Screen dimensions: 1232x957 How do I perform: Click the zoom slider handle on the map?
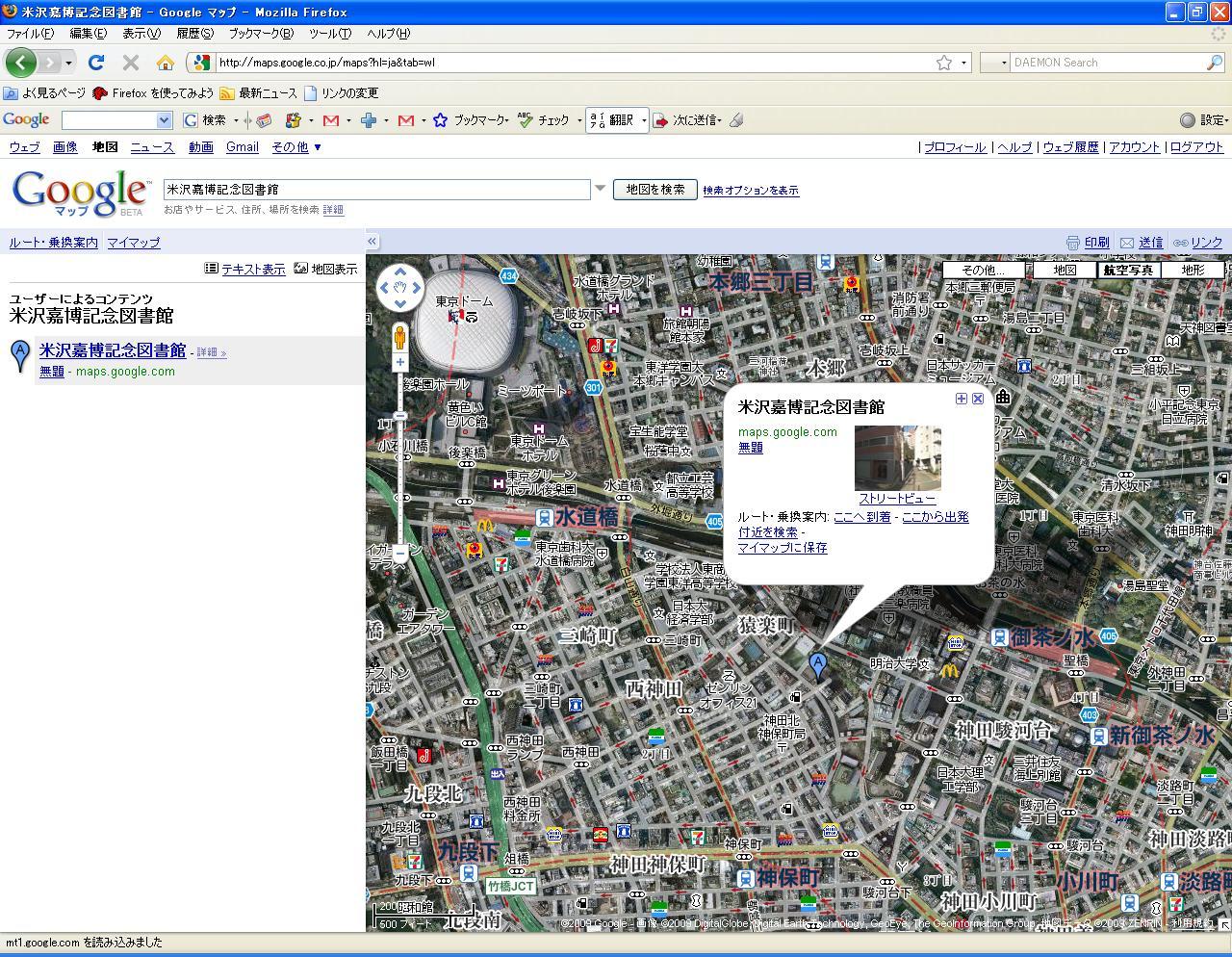tap(400, 416)
